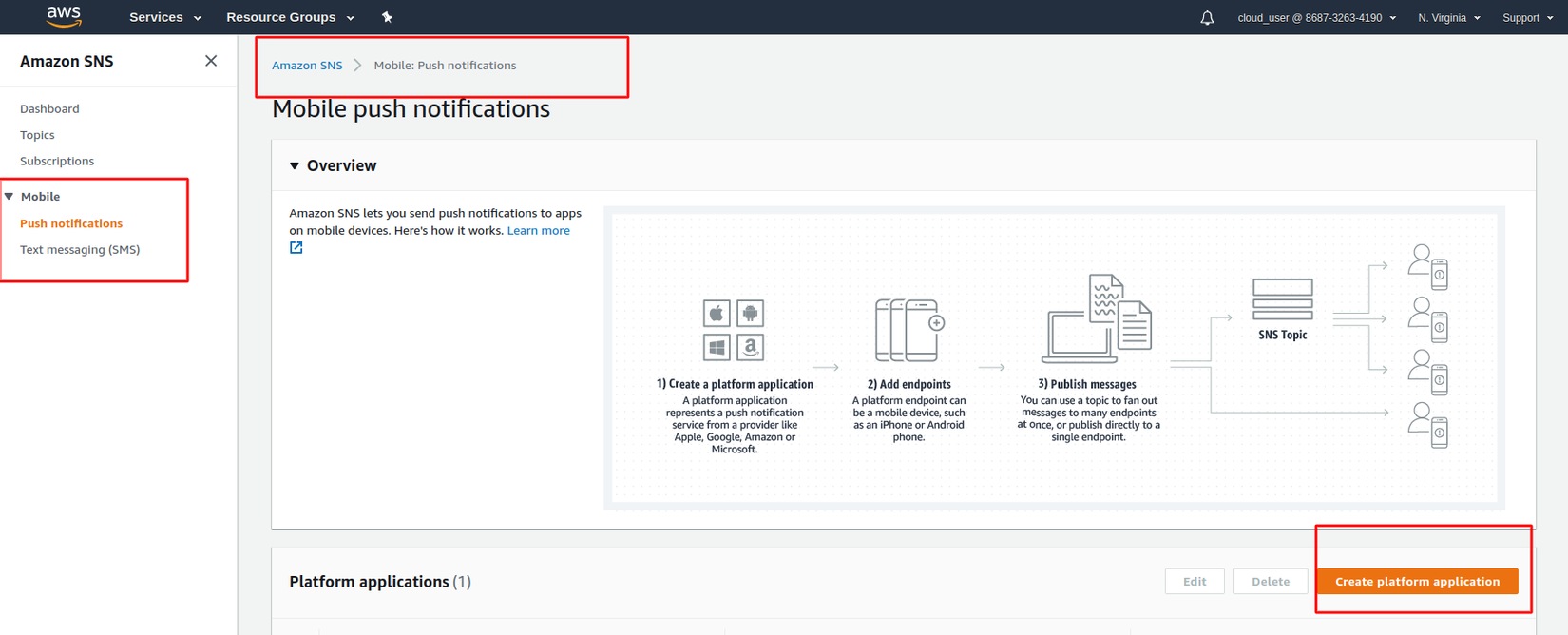Screen dimensions: 1568x635
Task: Open the N. Virginia region selector
Action: pyautogui.click(x=1449, y=17)
